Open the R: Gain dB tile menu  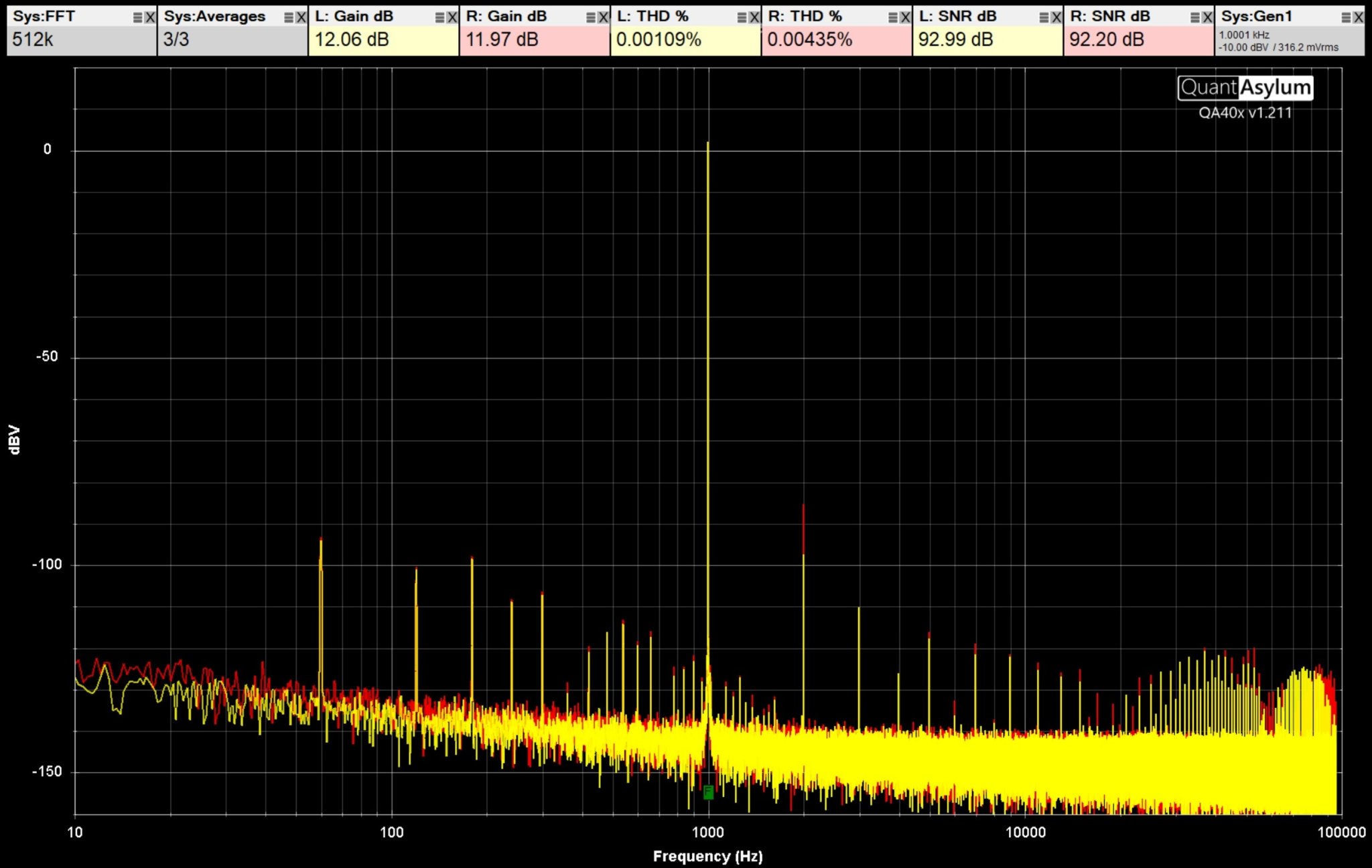(591, 17)
